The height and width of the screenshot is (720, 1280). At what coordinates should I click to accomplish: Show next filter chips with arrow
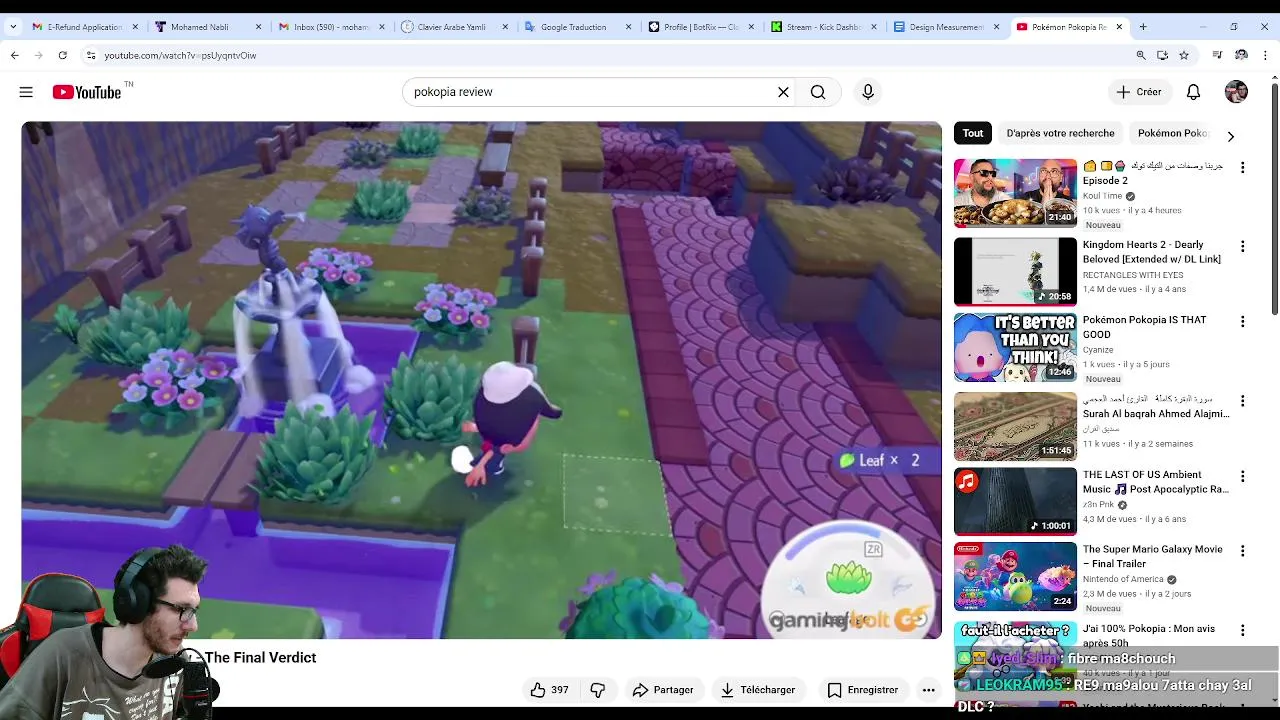1230,136
